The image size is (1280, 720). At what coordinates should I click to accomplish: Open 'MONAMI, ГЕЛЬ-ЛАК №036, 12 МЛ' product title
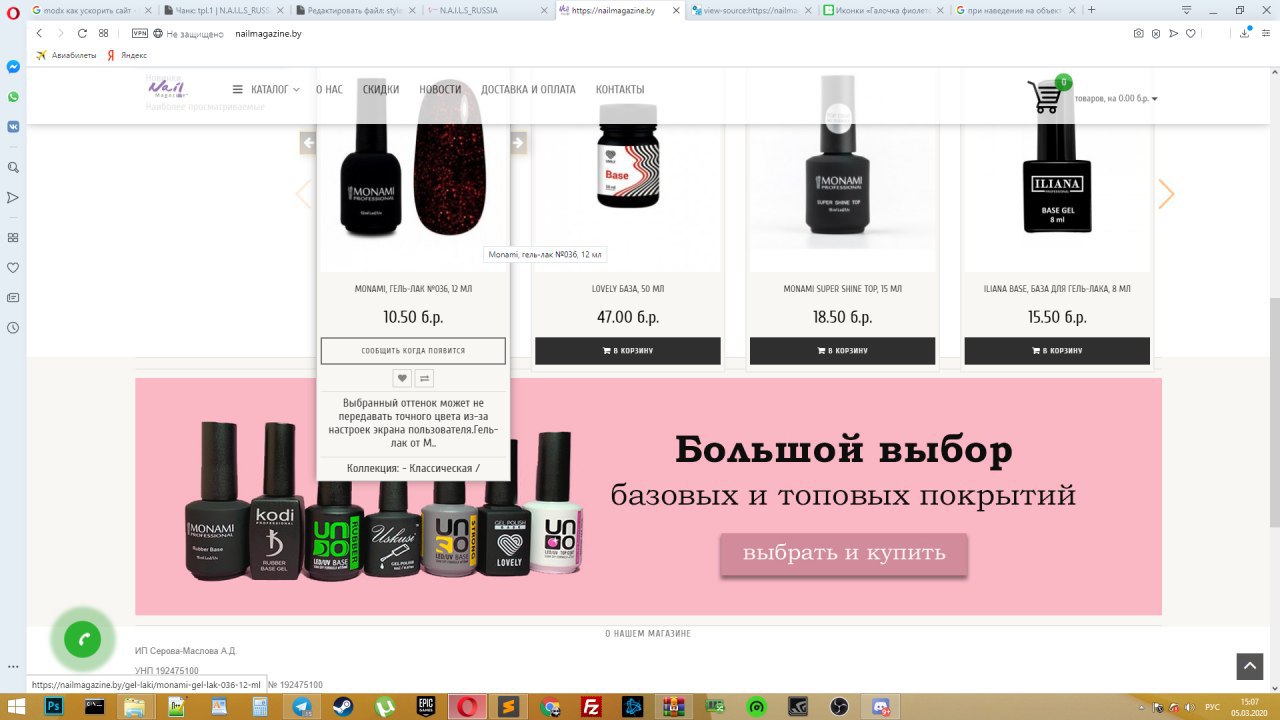[x=413, y=289]
